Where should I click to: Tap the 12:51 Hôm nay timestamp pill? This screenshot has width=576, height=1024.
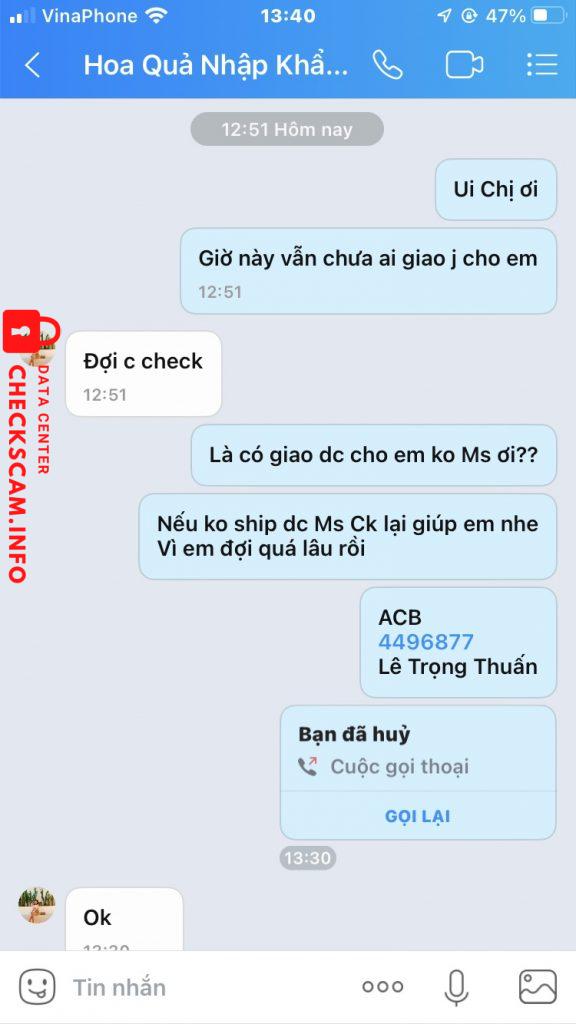pos(287,129)
